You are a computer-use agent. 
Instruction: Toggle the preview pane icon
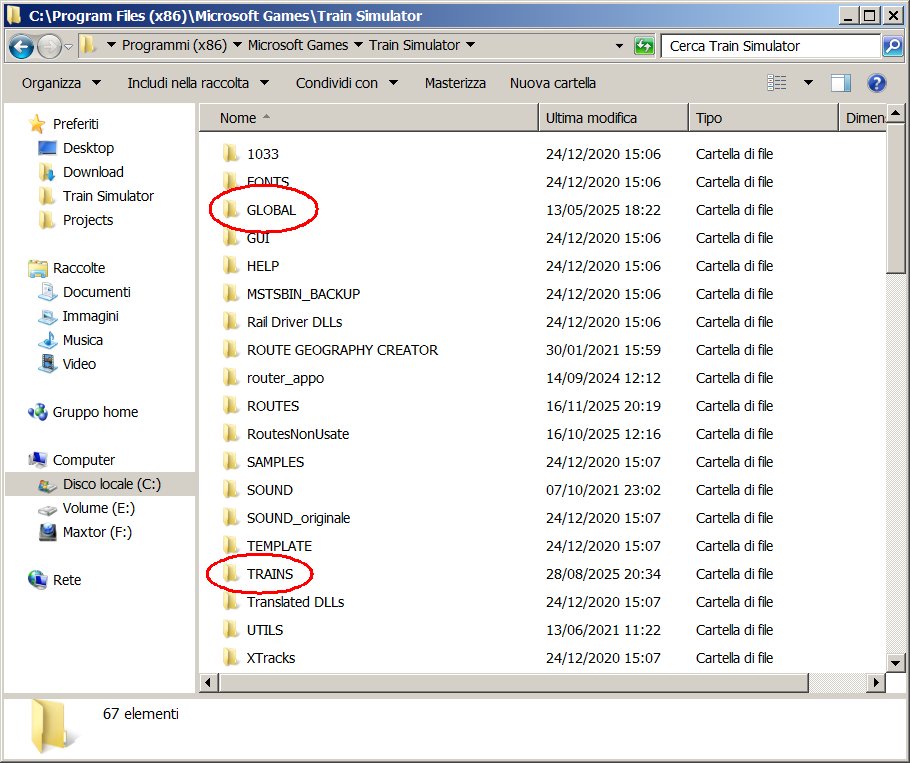coord(841,83)
